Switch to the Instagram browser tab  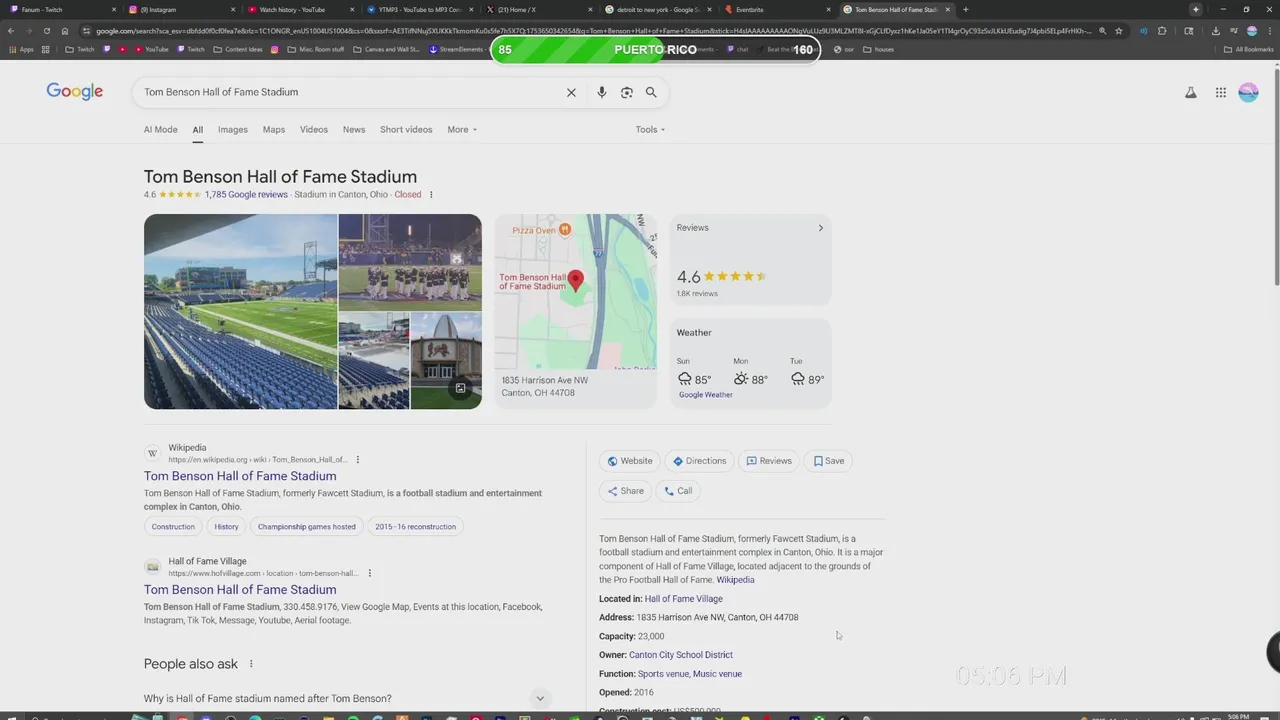click(180, 10)
